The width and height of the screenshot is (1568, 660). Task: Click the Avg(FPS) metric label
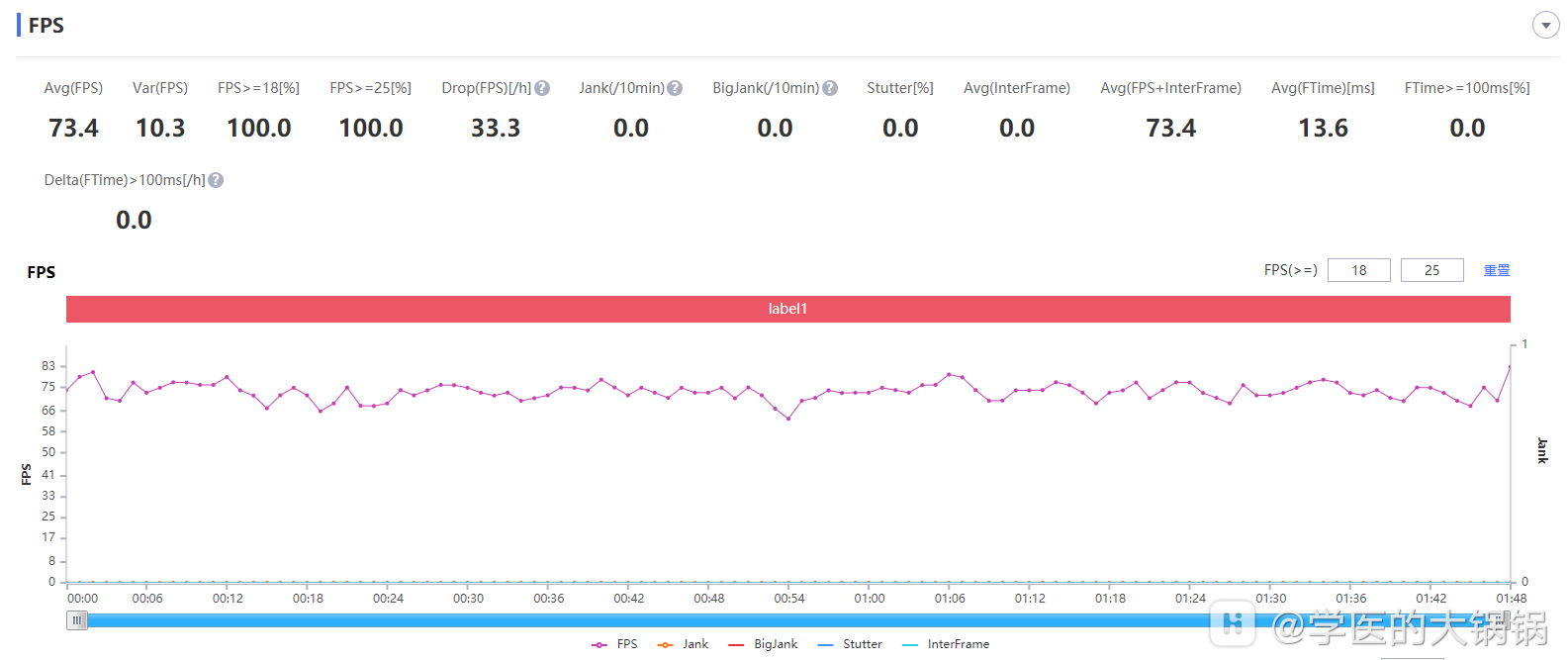73,88
